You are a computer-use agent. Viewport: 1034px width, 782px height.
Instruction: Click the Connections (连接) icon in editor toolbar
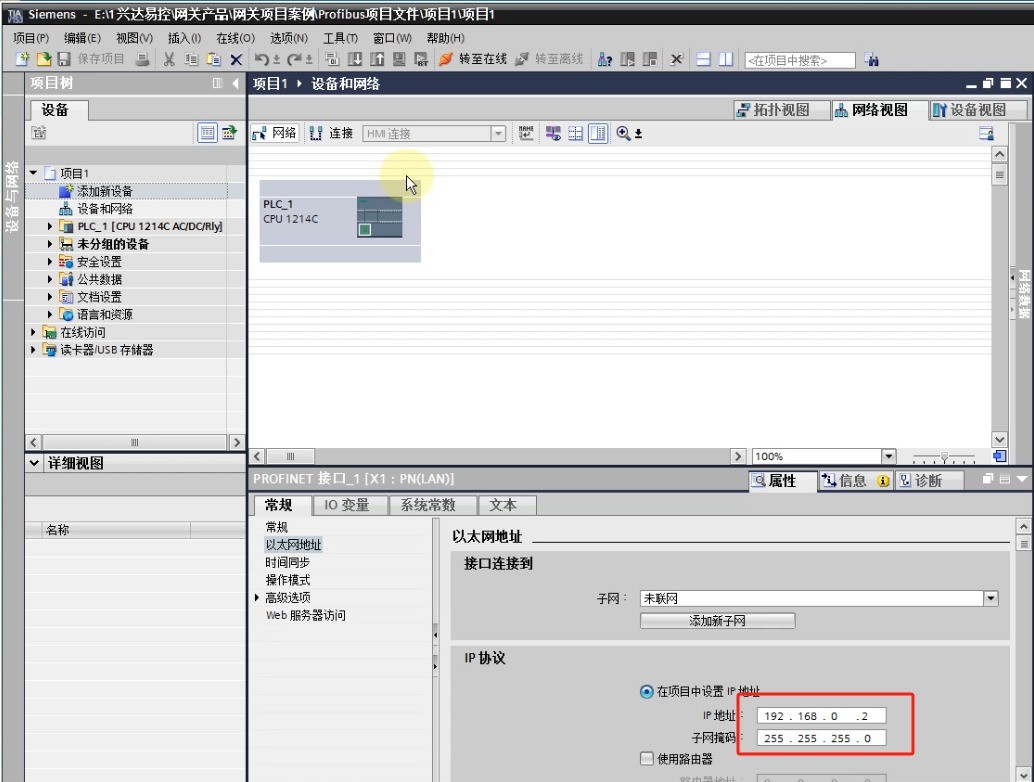[x=329, y=133]
